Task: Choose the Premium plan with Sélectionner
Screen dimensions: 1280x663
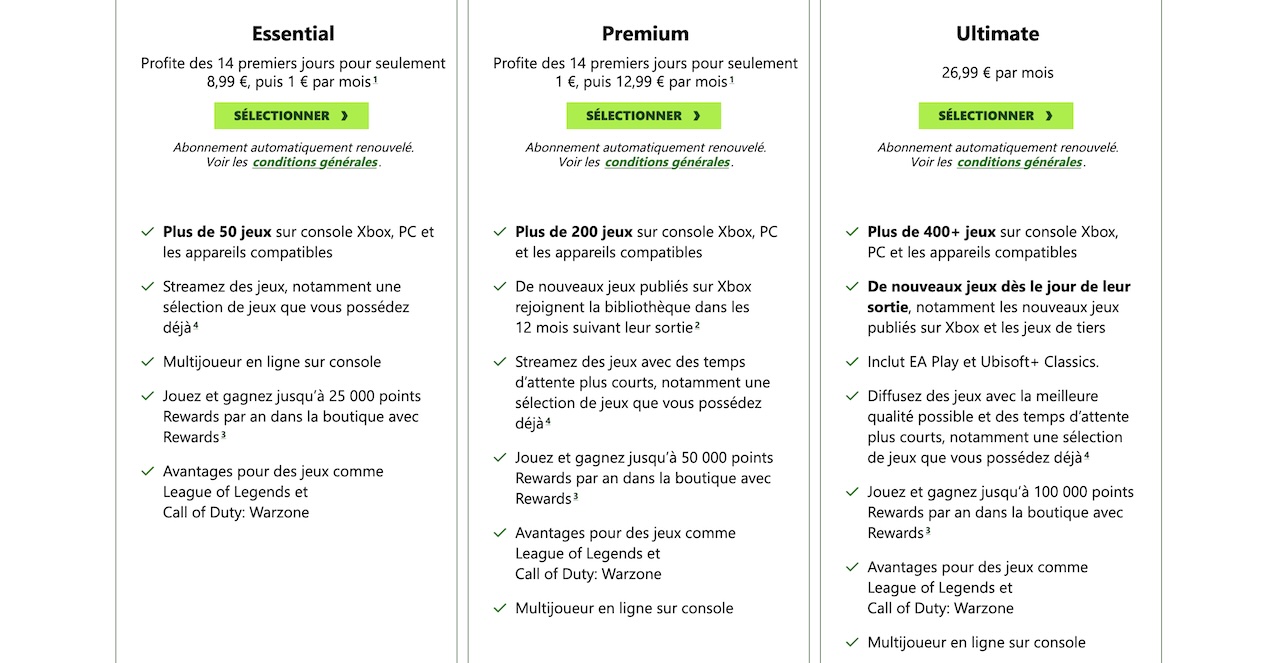Action: (x=643, y=116)
